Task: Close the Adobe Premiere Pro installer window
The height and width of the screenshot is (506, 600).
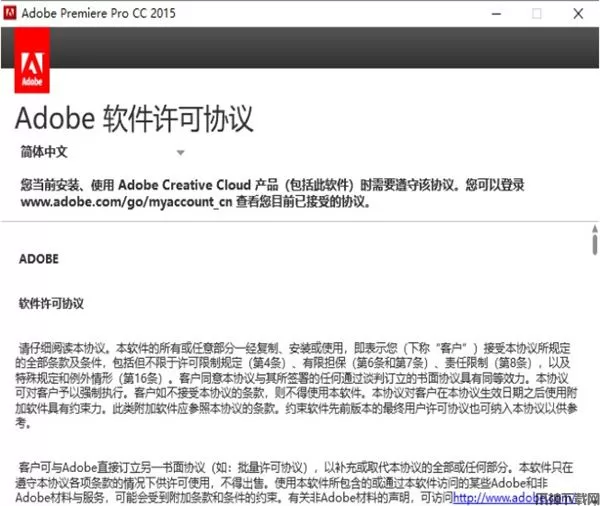Action: click(x=578, y=14)
